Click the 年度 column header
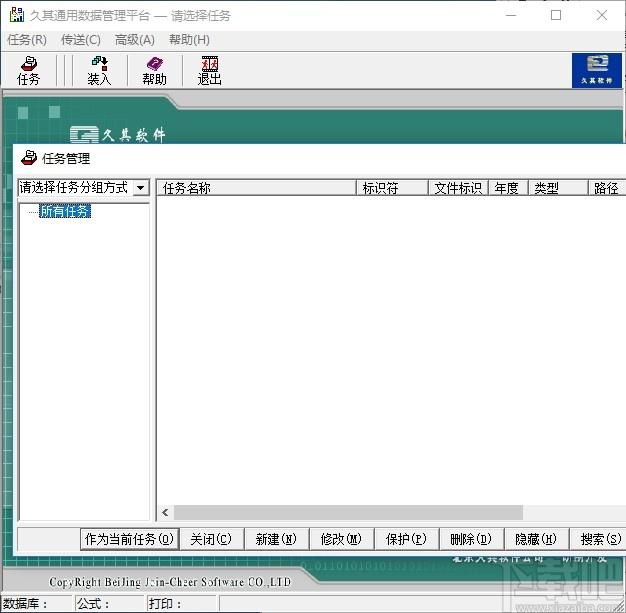Viewport: 626px width, 613px height. point(509,188)
